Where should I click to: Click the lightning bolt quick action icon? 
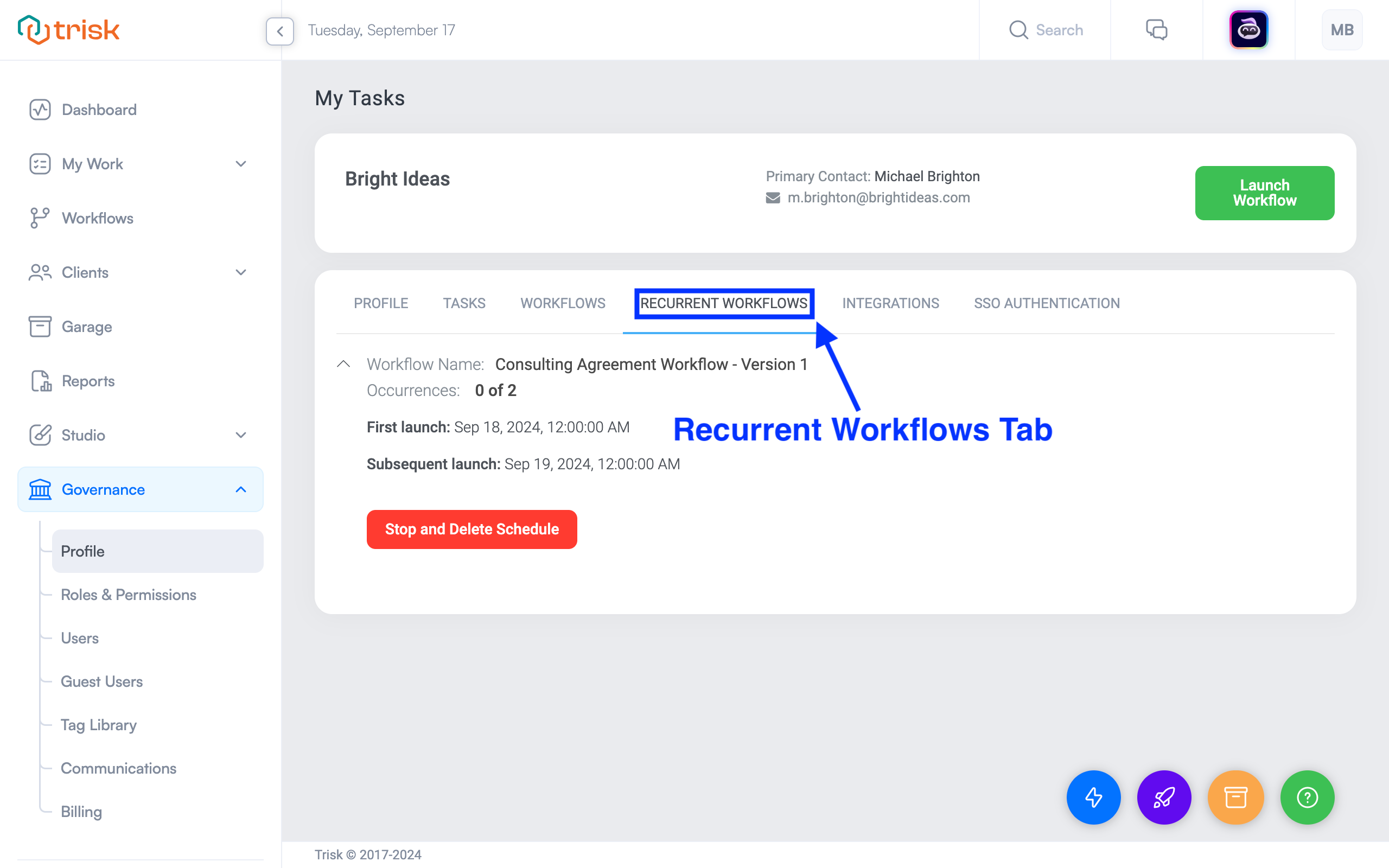[x=1093, y=797]
